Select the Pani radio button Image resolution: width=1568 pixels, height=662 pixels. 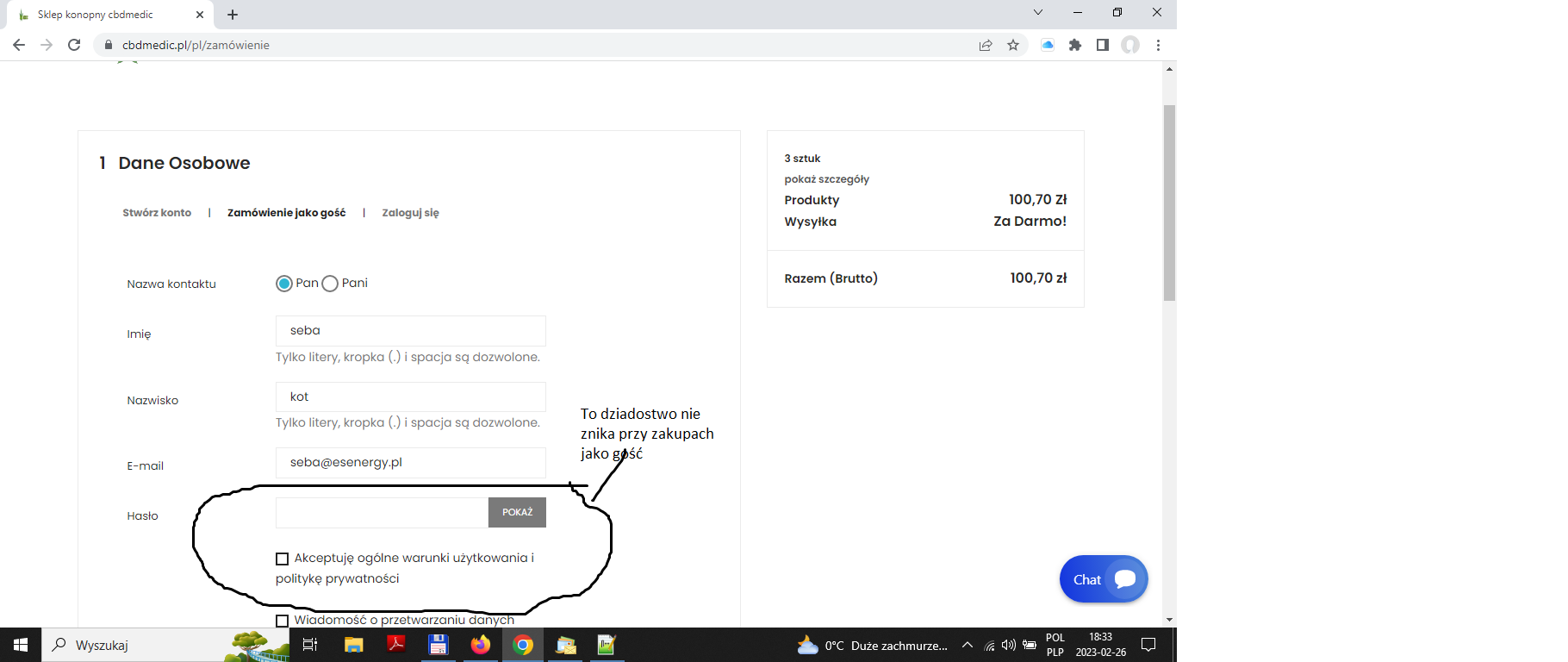[x=330, y=284]
